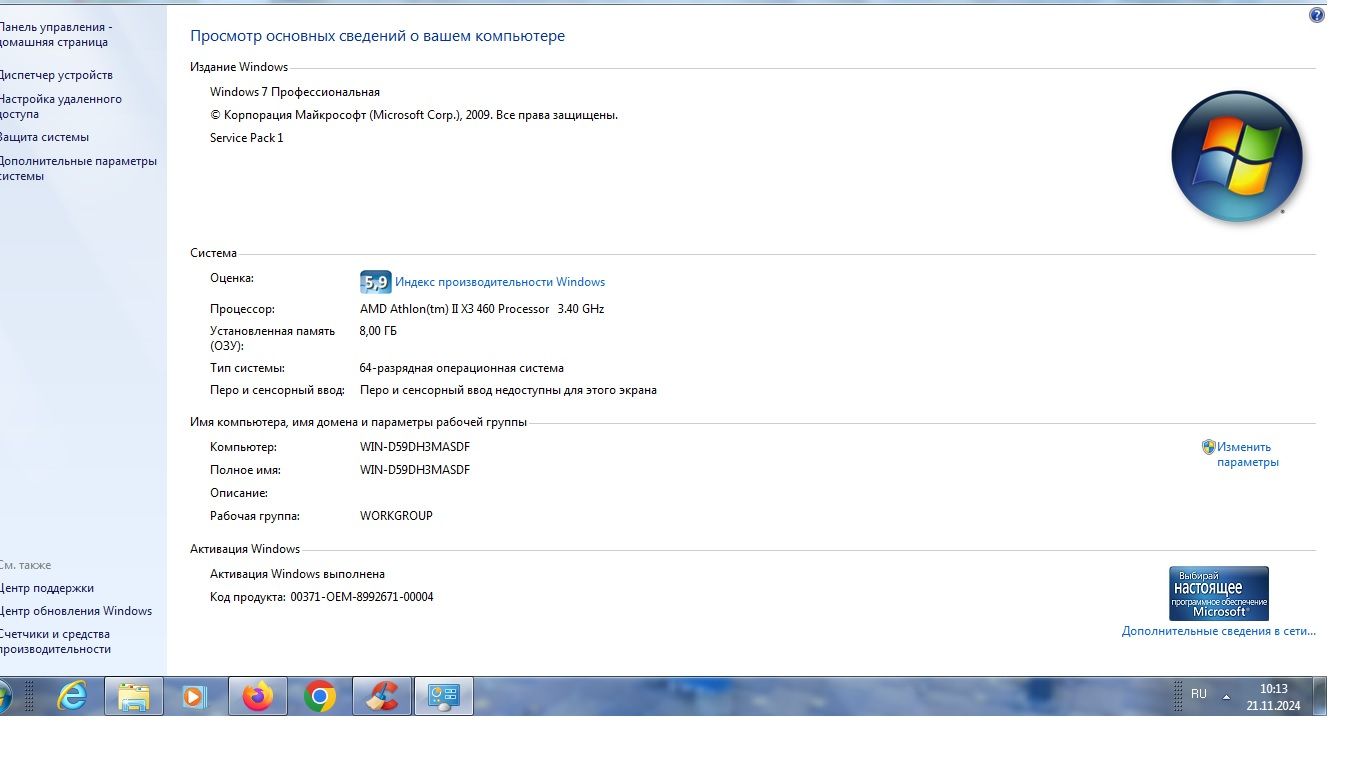Click the Service Pack 1 text
The image size is (1360, 768).
click(247, 138)
